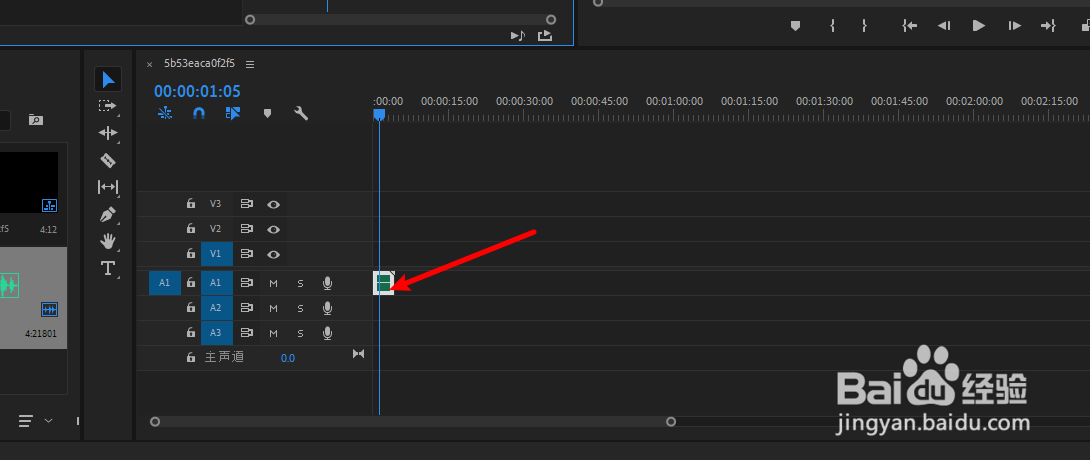This screenshot has width=1090, height=460.
Task: Go to In point in Program monitor
Action: [909, 26]
